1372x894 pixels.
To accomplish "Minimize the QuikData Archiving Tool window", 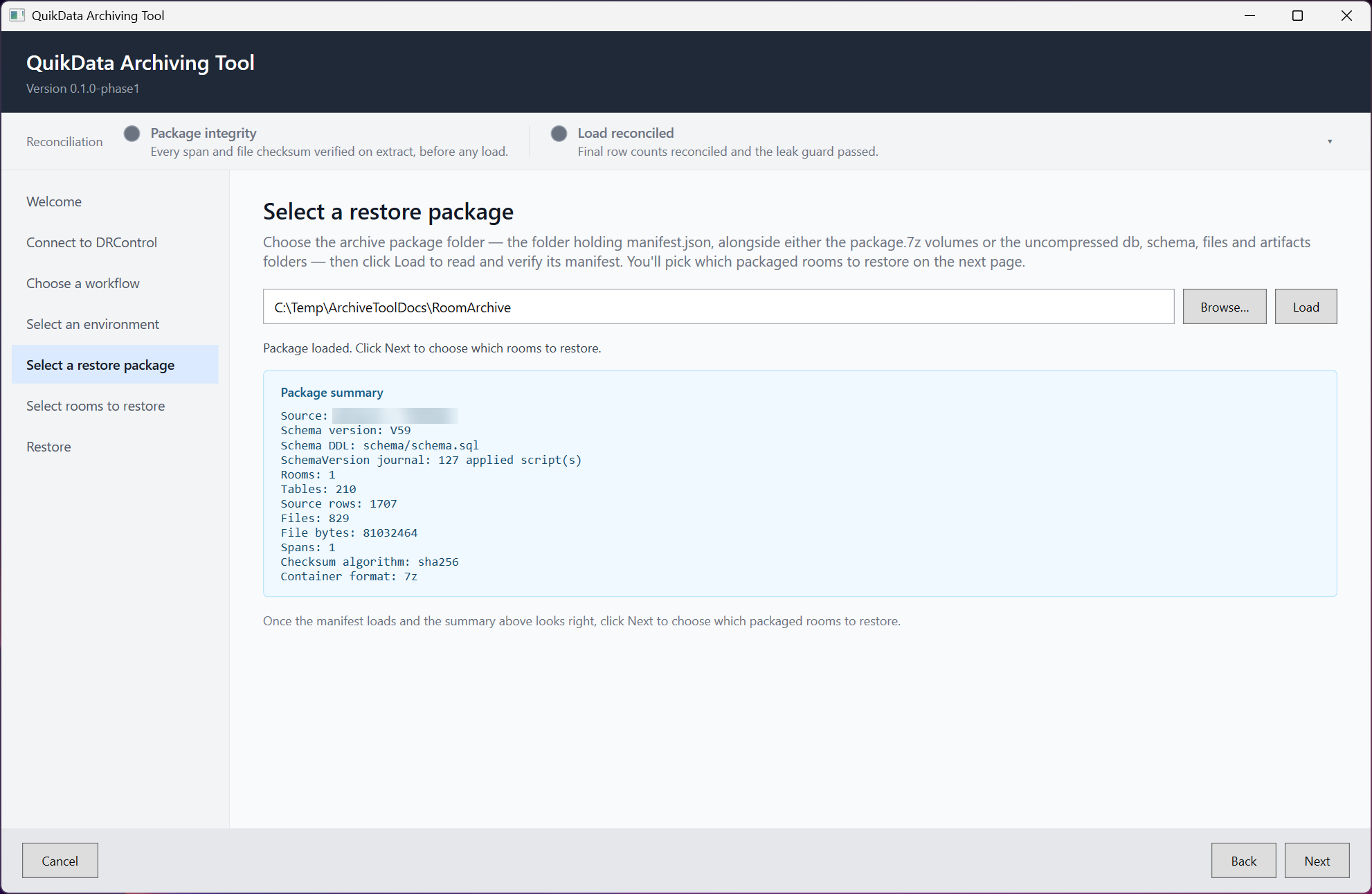I will [x=1249, y=15].
